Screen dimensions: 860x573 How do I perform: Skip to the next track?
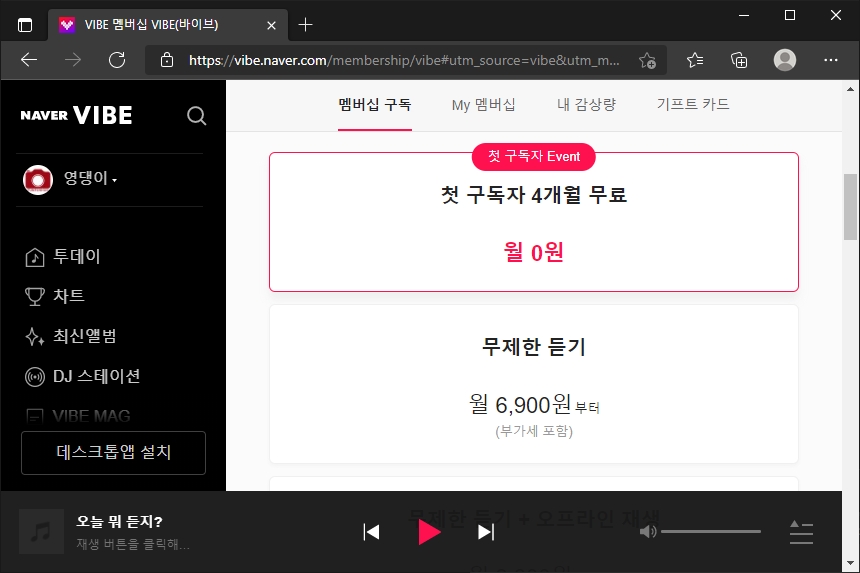point(486,532)
